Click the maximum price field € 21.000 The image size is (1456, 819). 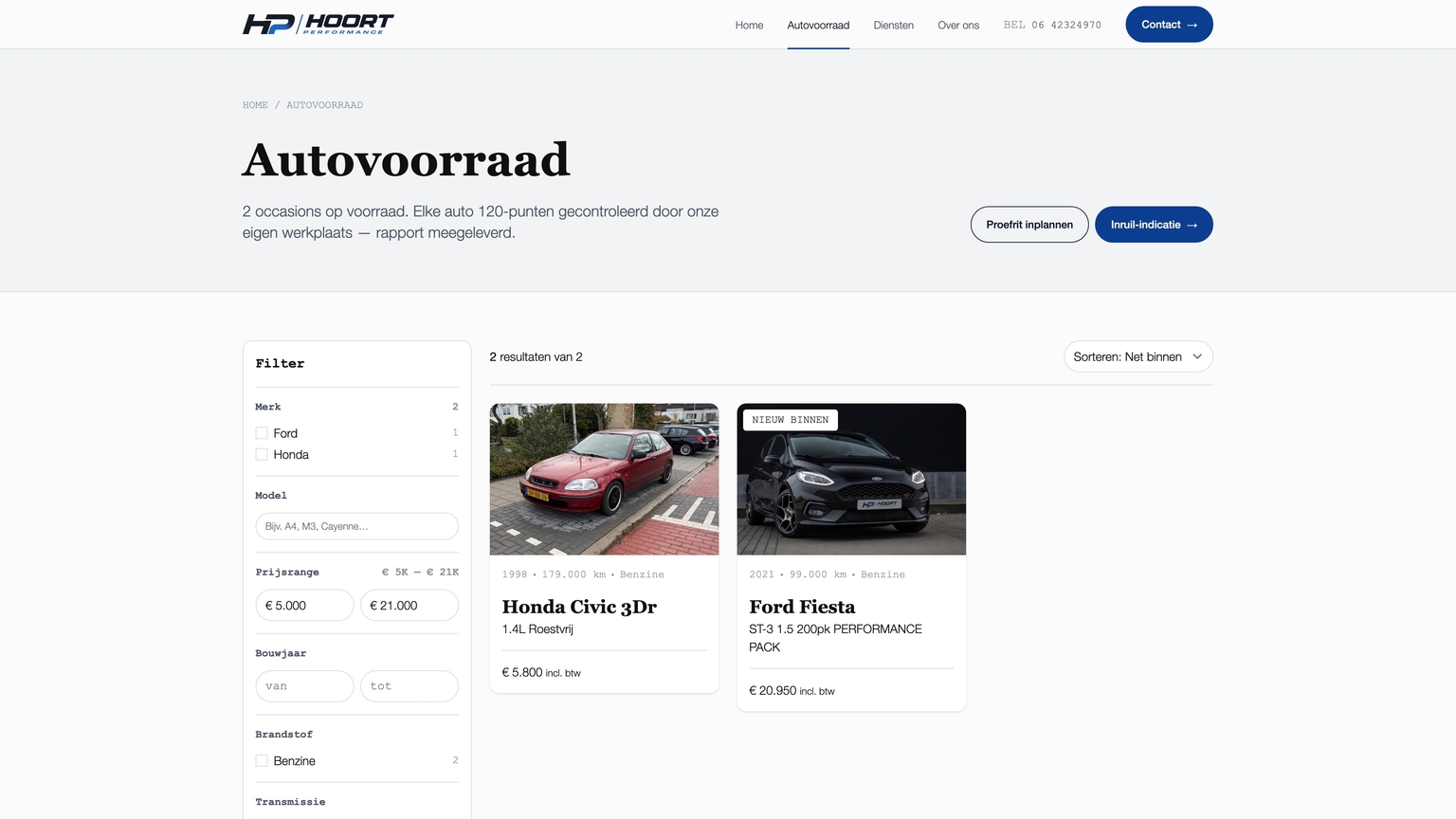409,606
